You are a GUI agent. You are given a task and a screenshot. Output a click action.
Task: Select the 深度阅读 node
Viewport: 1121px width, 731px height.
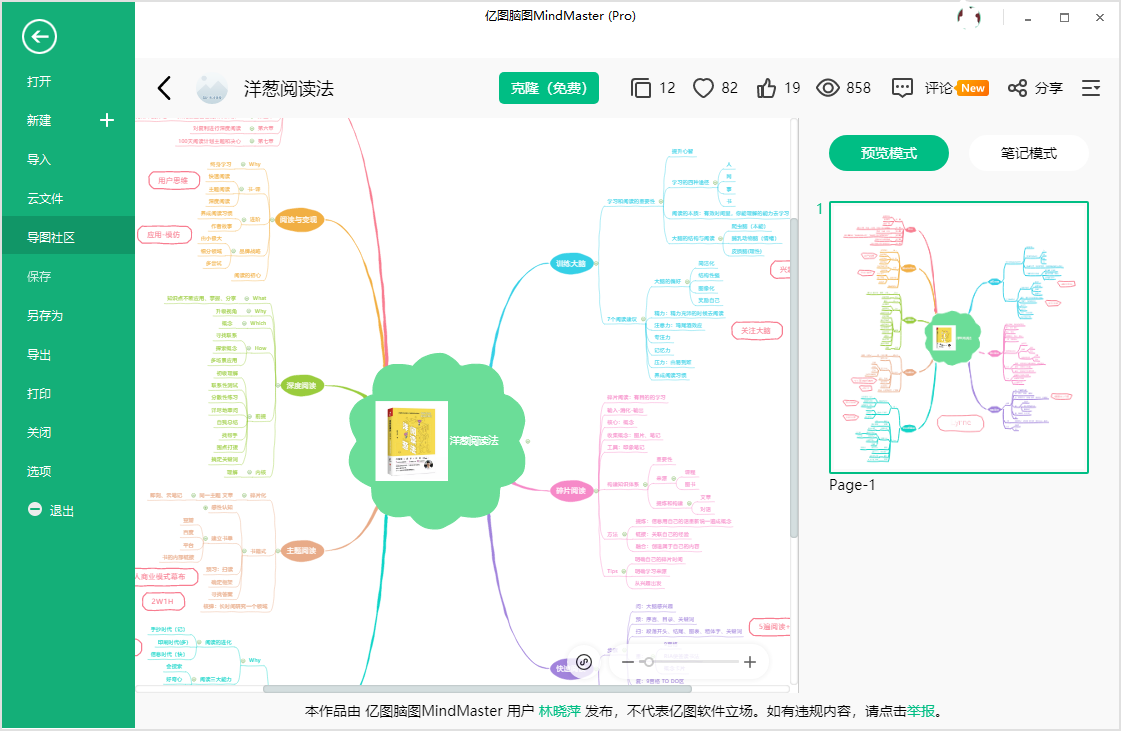point(301,386)
